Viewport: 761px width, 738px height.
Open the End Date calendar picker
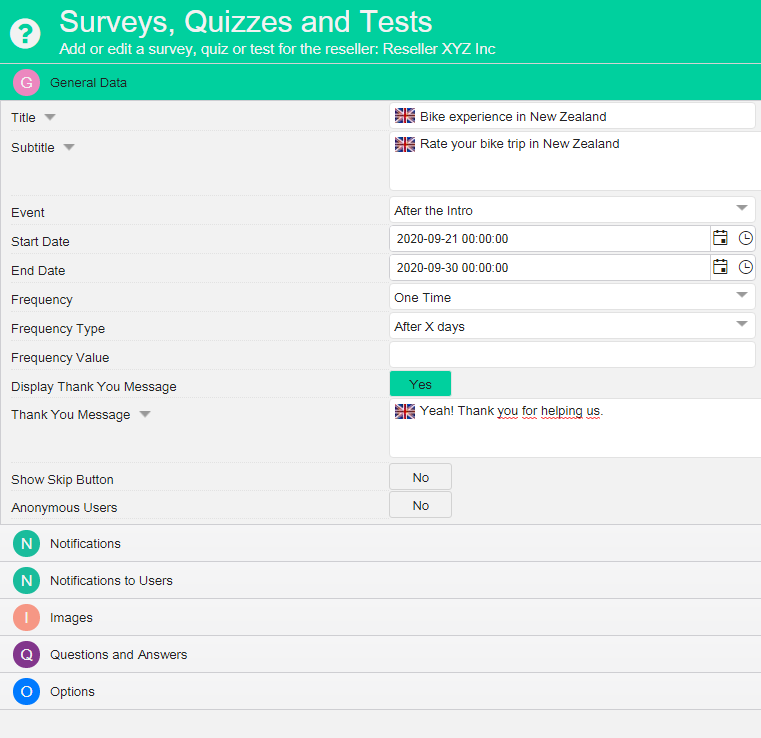[720, 267]
